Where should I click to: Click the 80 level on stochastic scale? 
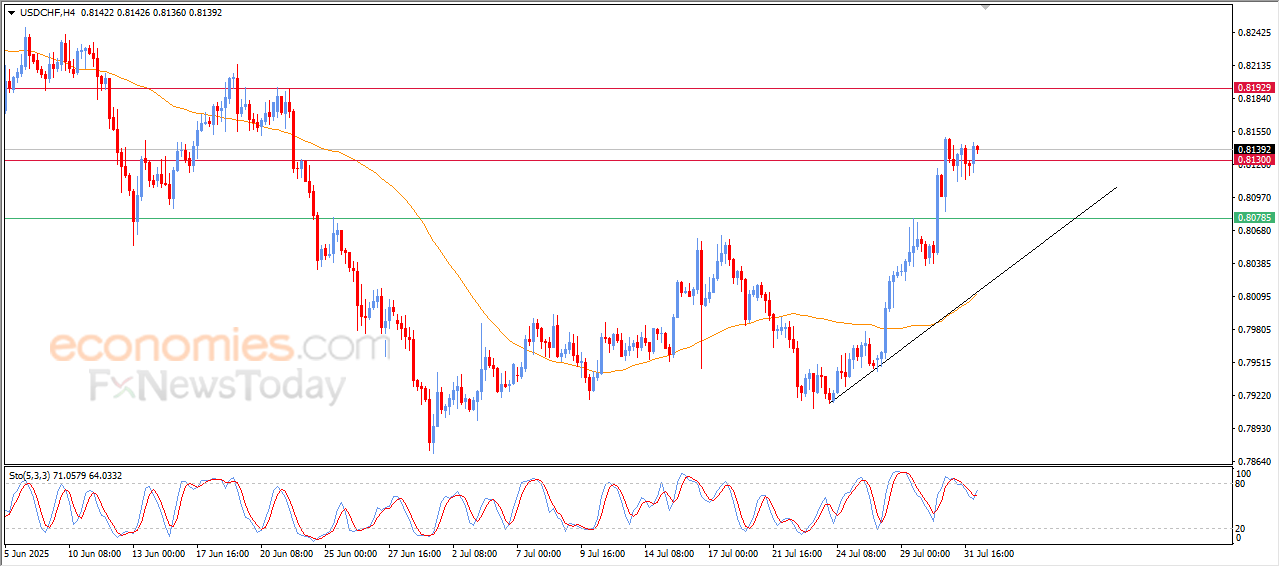1242,484
